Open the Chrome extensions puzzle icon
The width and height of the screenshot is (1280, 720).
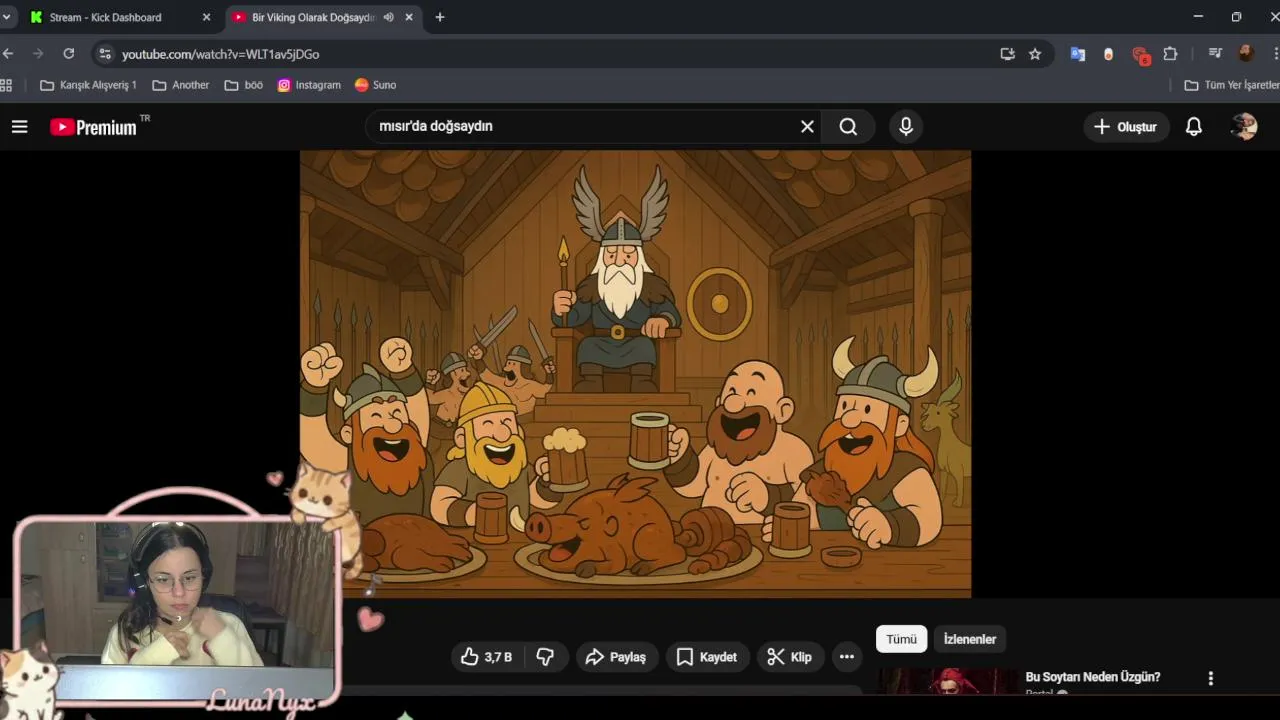[1170, 54]
